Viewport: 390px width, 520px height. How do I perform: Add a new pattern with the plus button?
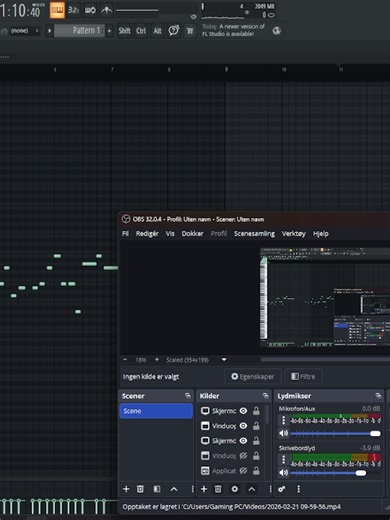click(109, 31)
